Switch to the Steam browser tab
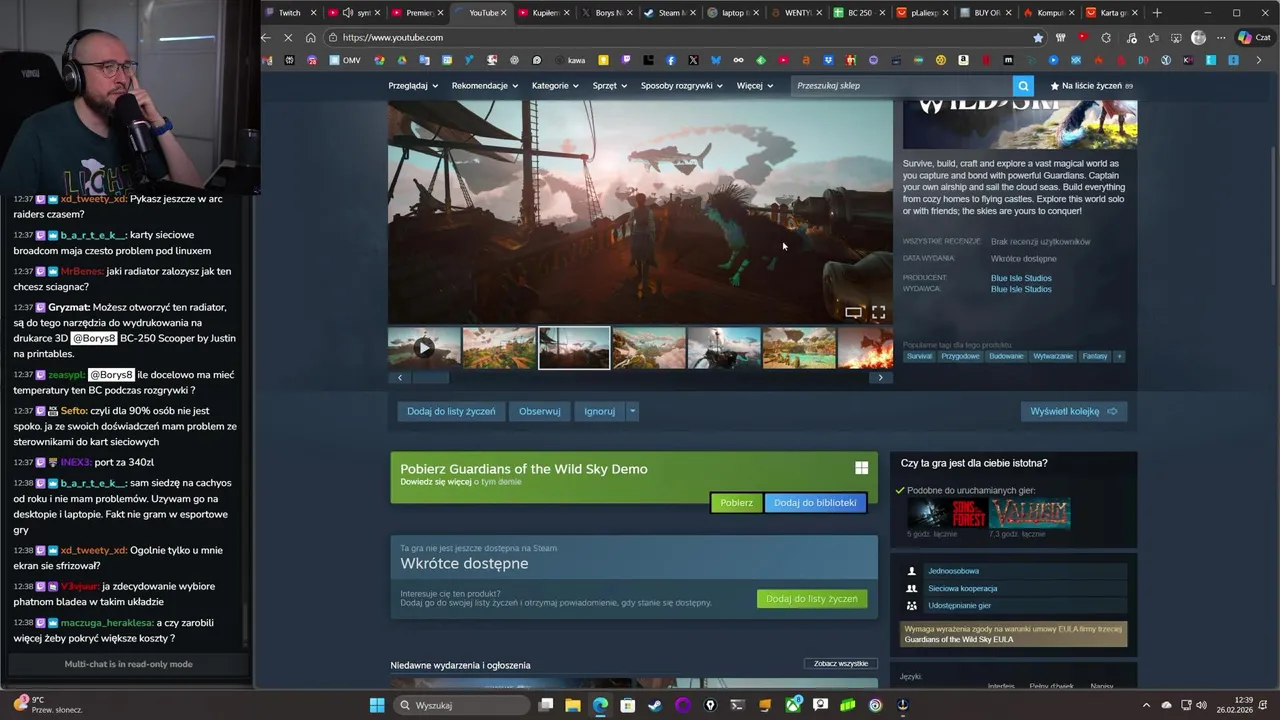Viewport: 1280px width, 720px height. point(670,13)
